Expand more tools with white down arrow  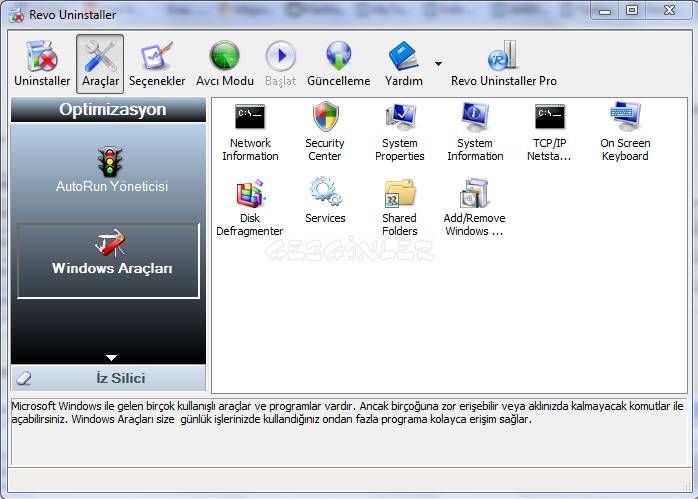point(111,357)
